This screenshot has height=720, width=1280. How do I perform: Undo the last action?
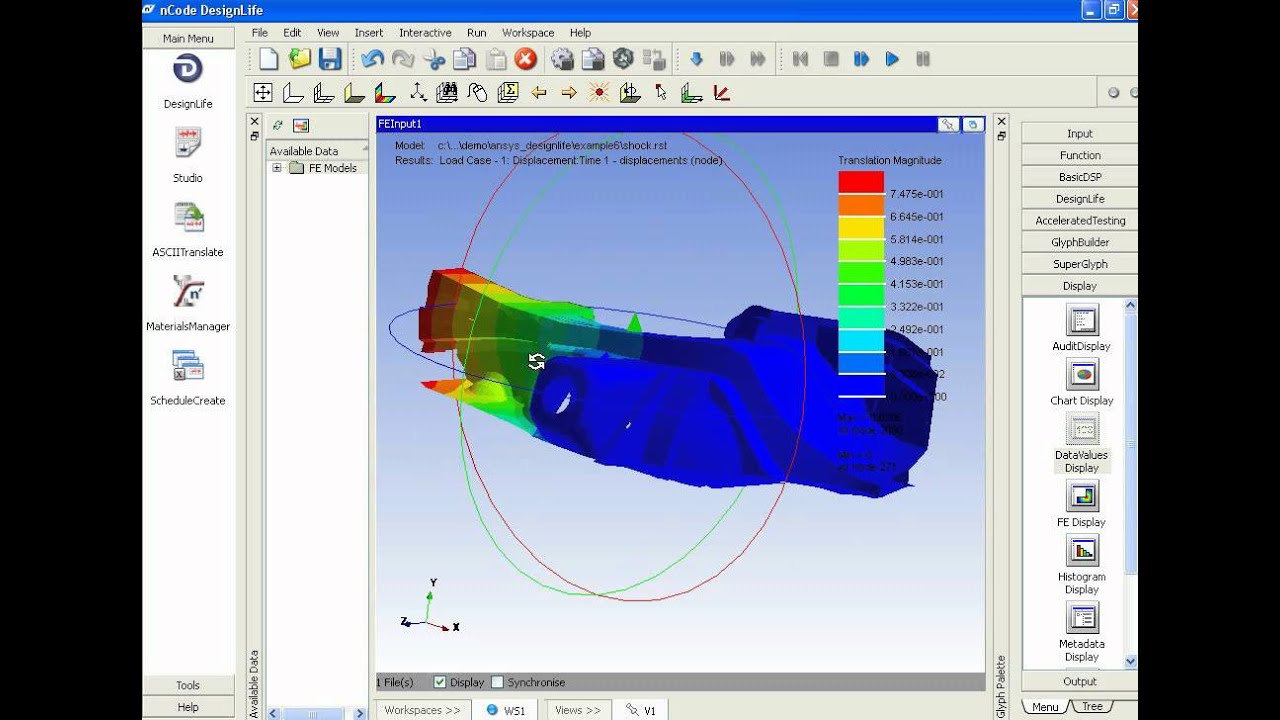pyautogui.click(x=373, y=59)
